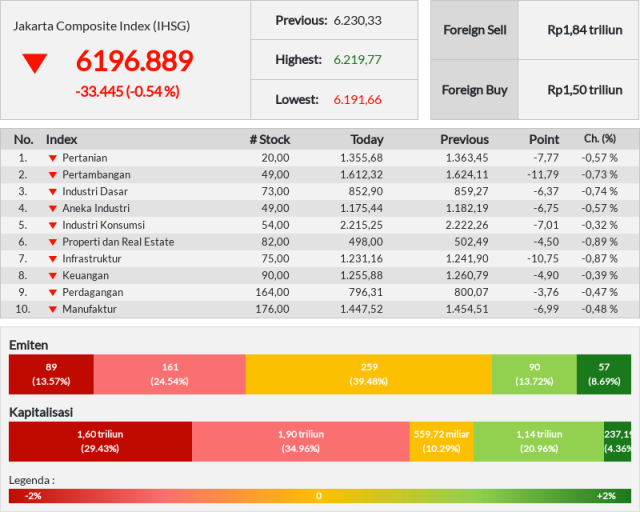Click the red arrow beside Pertanian
The image size is (640, 512).
tap(53, 158)
